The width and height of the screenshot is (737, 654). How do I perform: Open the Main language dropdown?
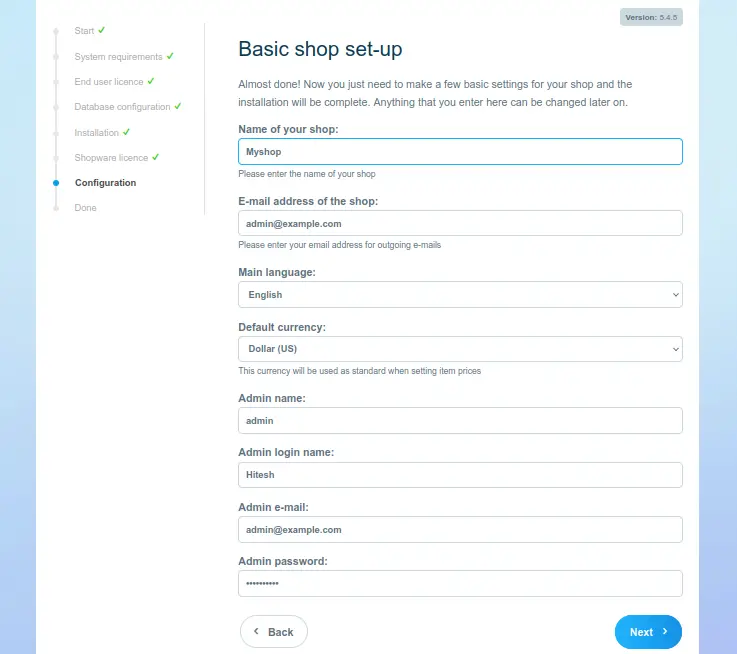pyautogui.click(x=460, y=295)
